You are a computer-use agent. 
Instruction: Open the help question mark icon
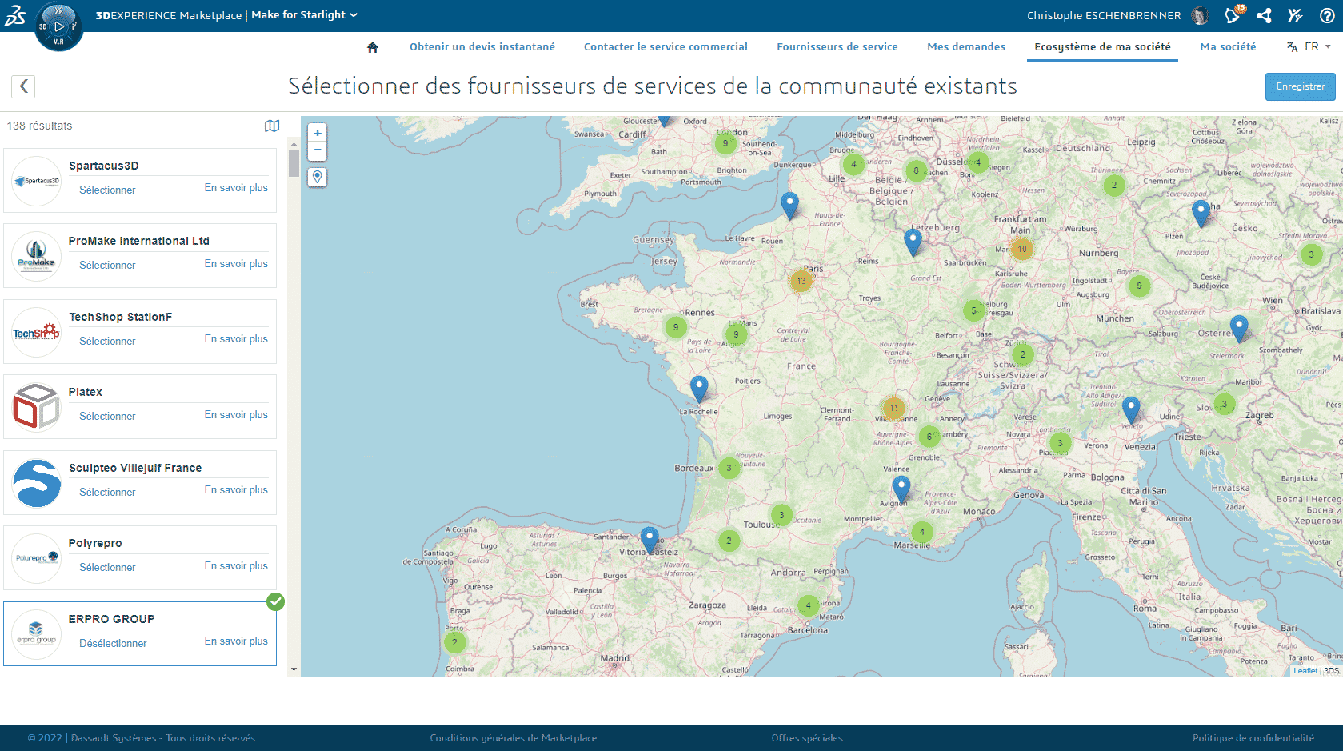click(x=1327, y=15)
